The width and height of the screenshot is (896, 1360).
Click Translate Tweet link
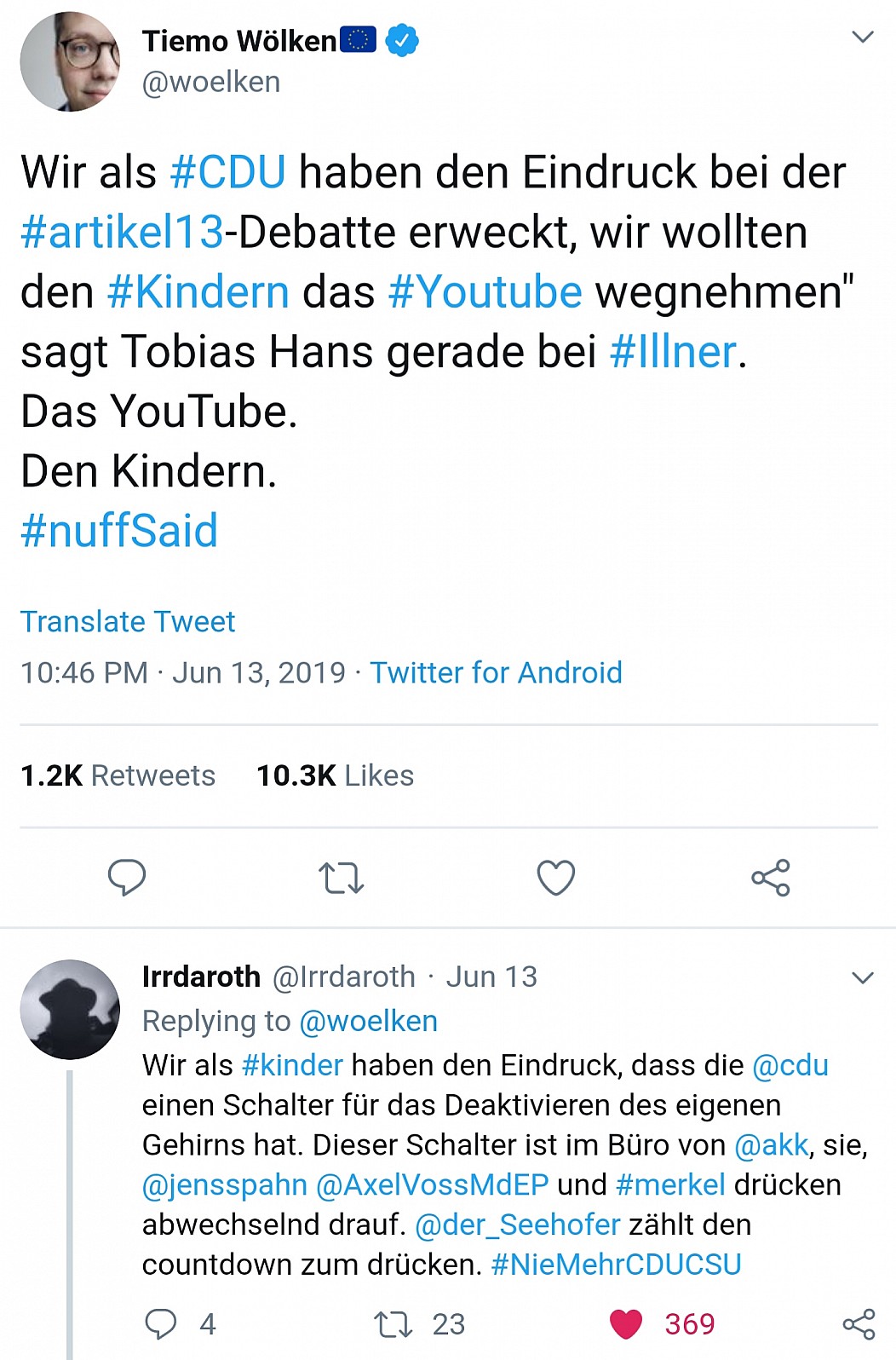tap(128, 621)
